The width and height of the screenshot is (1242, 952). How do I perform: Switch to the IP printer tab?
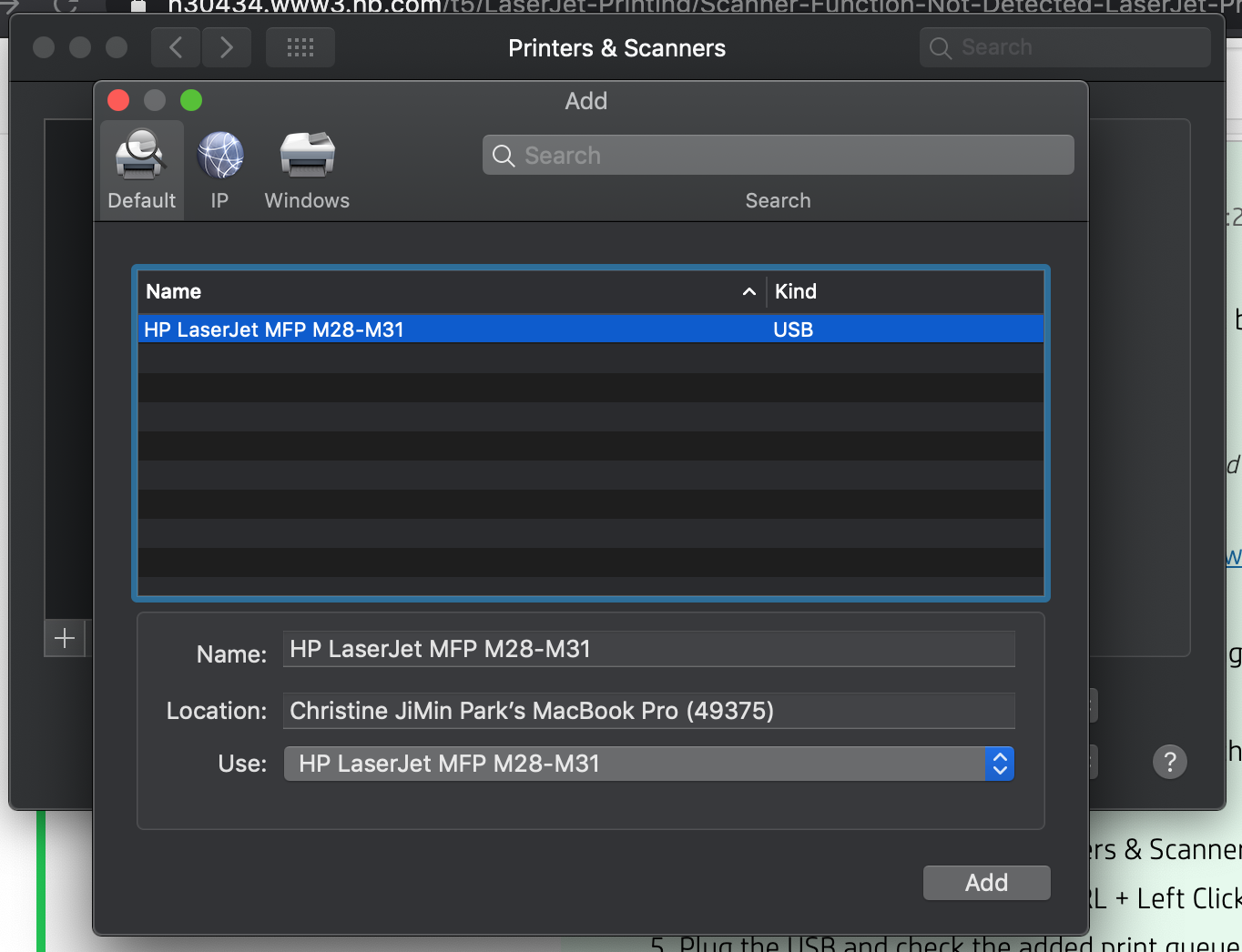tap(220, 169)
